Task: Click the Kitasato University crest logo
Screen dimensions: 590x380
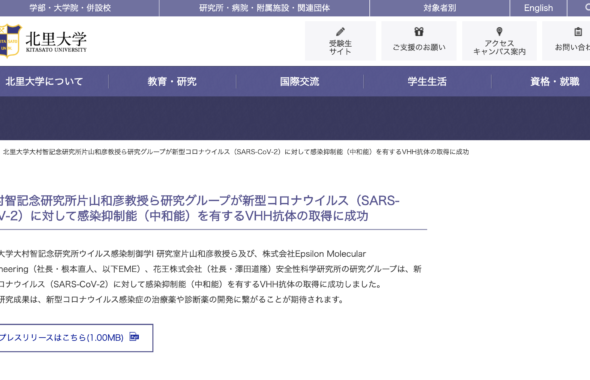Action: (10, 41)
